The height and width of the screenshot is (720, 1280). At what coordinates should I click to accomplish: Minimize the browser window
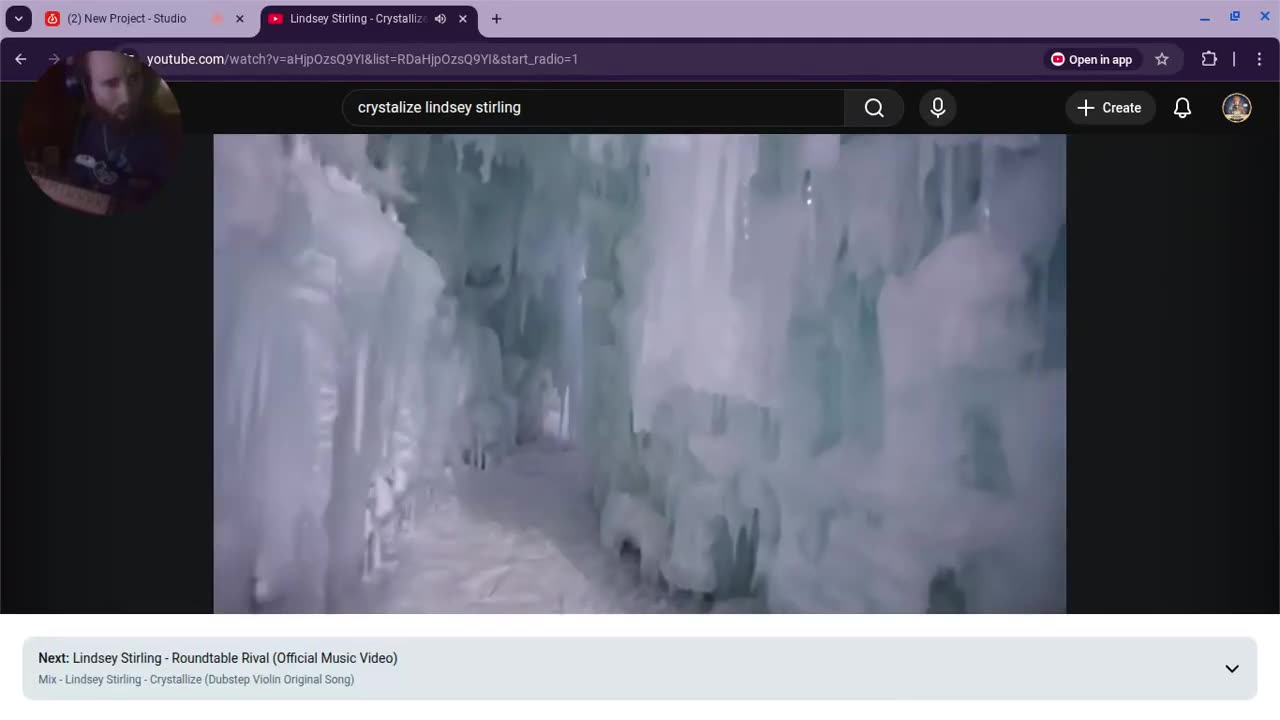click(x=1205, y=18)
